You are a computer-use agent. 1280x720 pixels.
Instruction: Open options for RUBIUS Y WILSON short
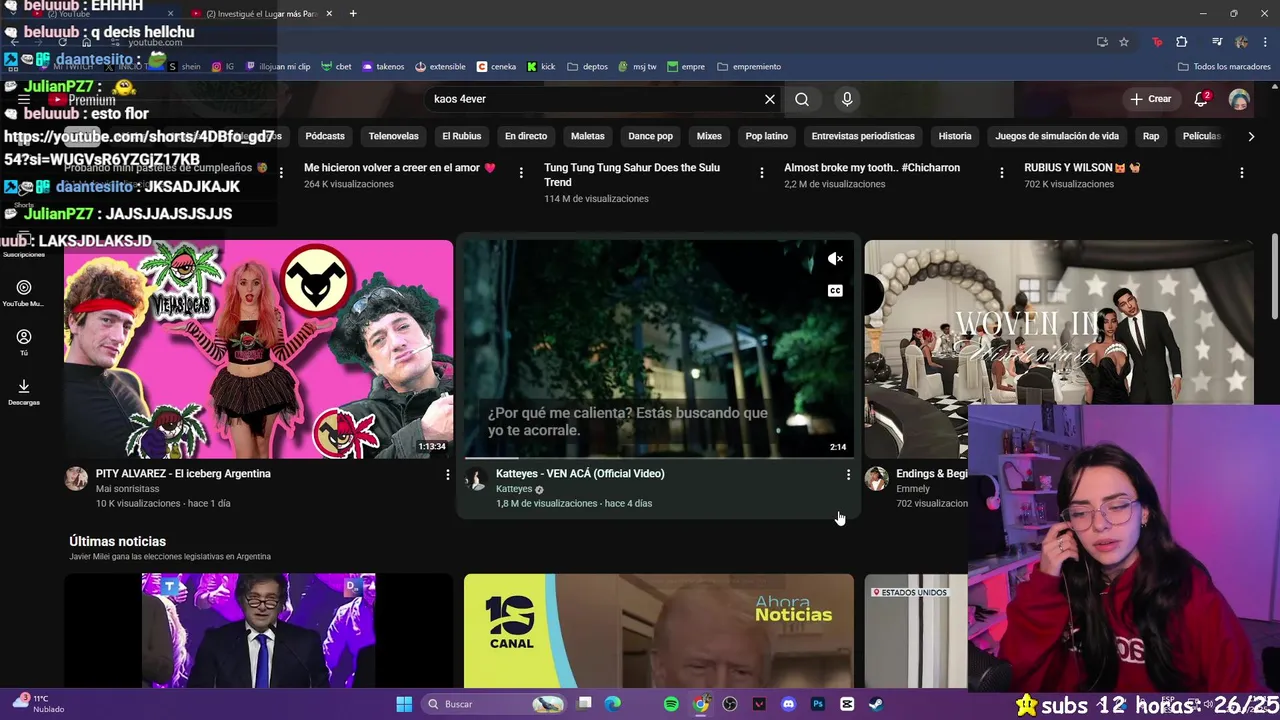[x=1242, y=173]
